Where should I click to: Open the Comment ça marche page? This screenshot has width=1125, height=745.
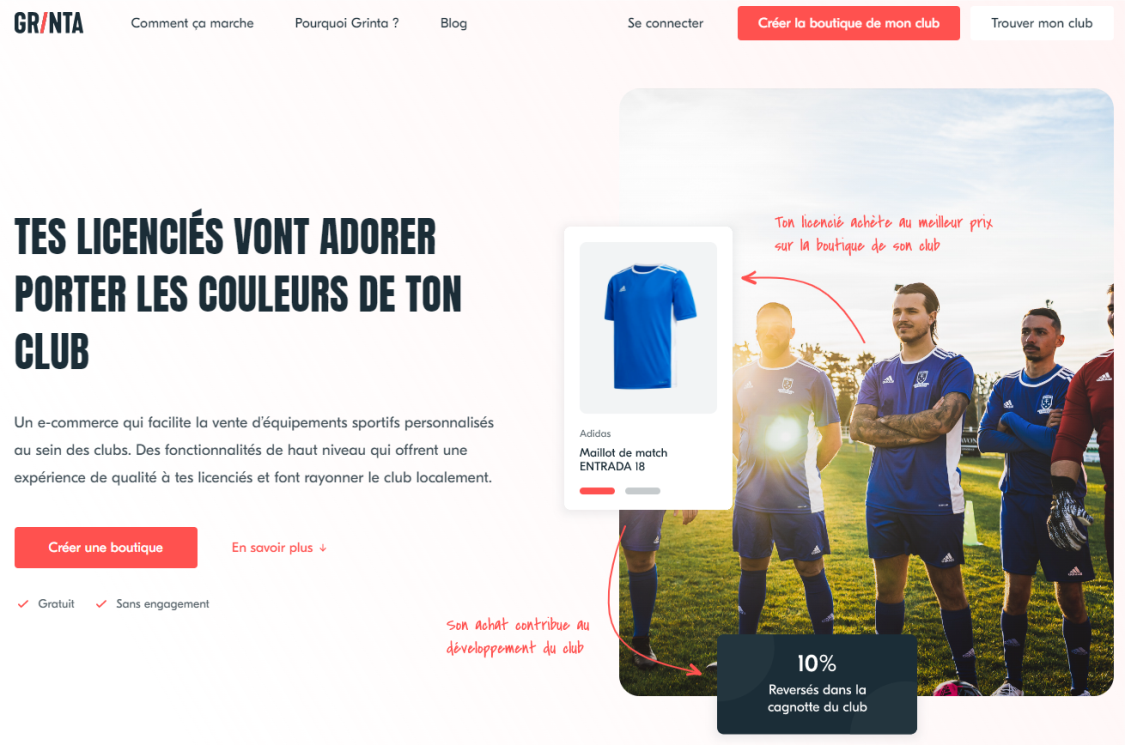(x=192, y=23)
